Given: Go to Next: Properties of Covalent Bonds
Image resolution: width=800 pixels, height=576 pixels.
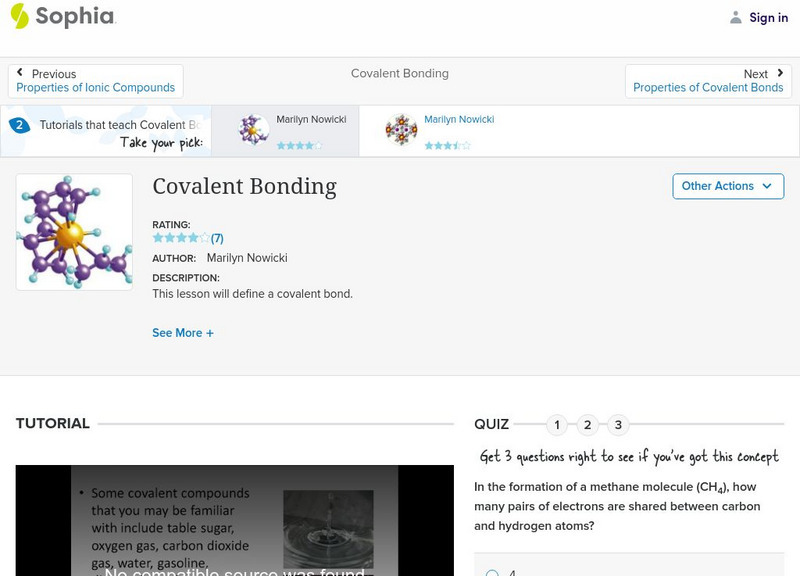Looking at the screenshot, I should click(707, 87).
